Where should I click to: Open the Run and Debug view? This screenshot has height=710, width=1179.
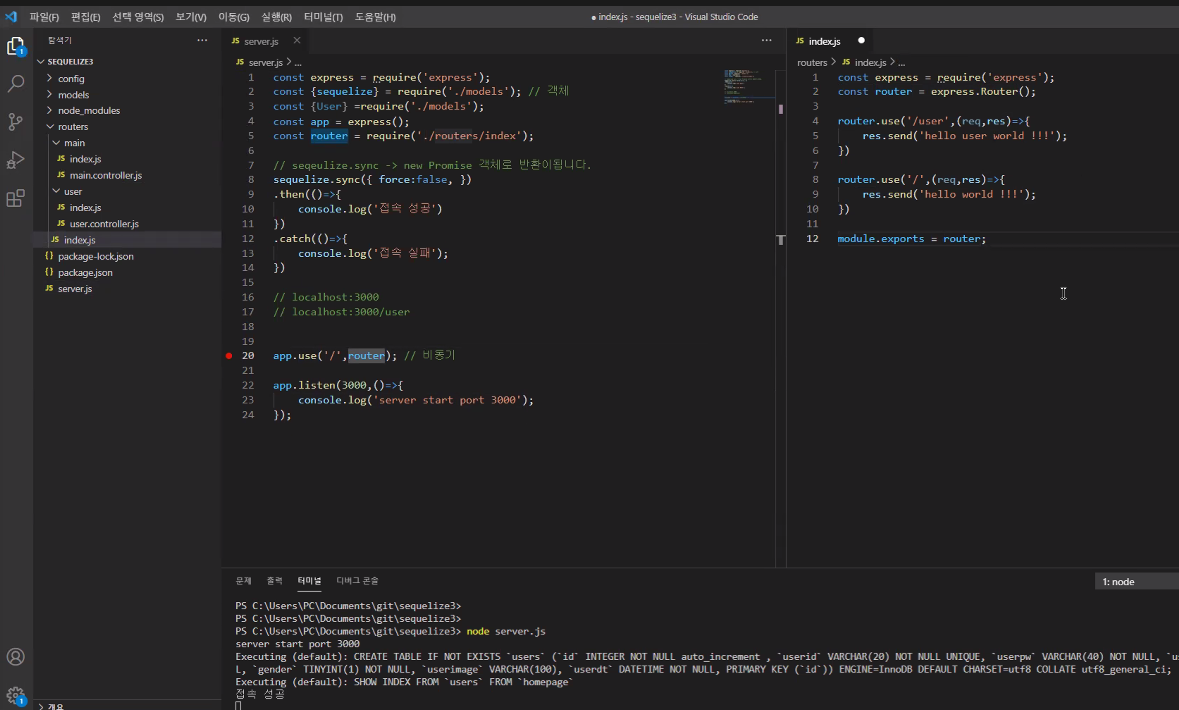16,160
